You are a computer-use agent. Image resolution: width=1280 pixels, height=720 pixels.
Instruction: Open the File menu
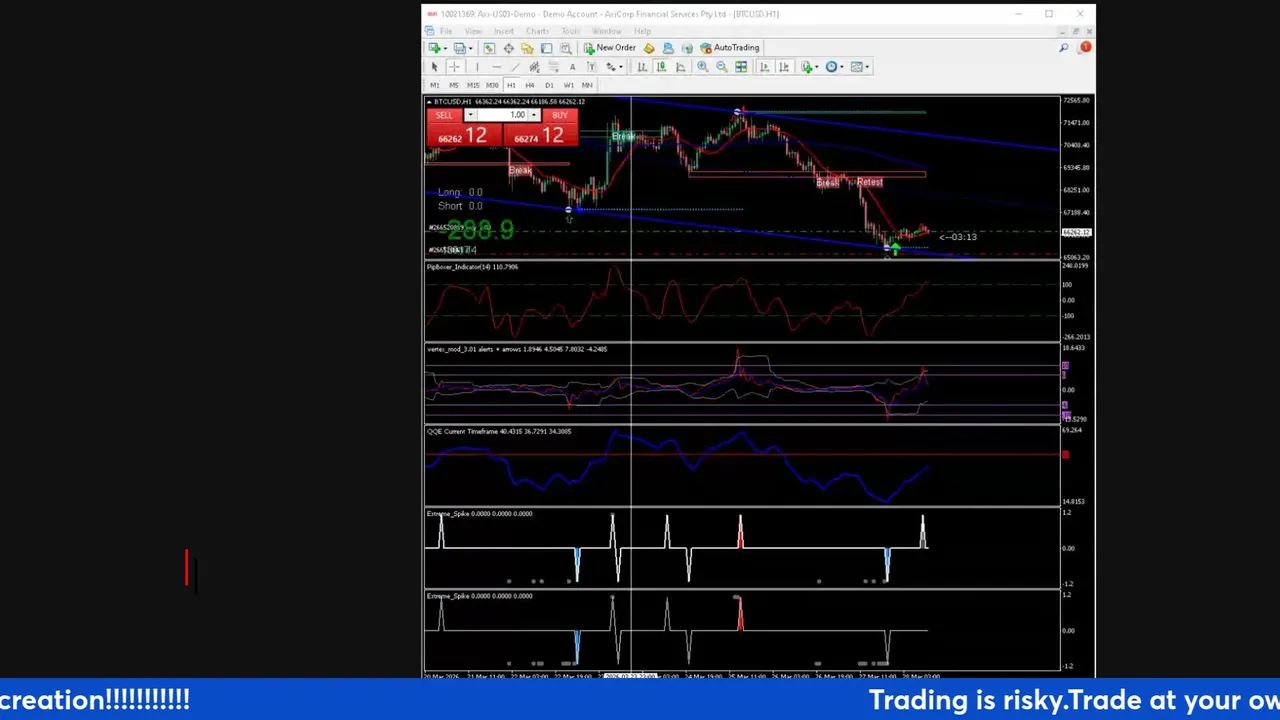446,31
